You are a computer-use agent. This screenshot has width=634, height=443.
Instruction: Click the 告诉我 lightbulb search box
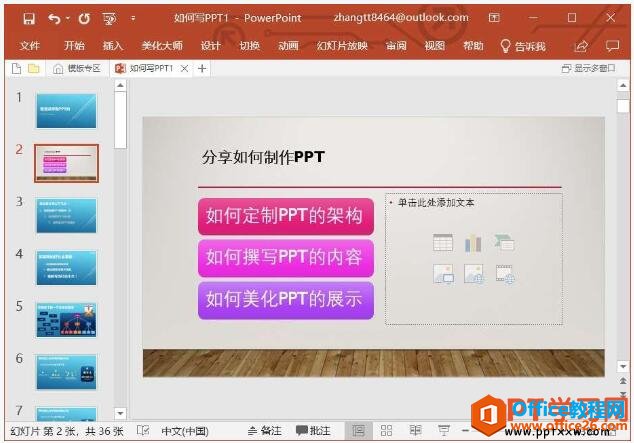click(523, 46)
